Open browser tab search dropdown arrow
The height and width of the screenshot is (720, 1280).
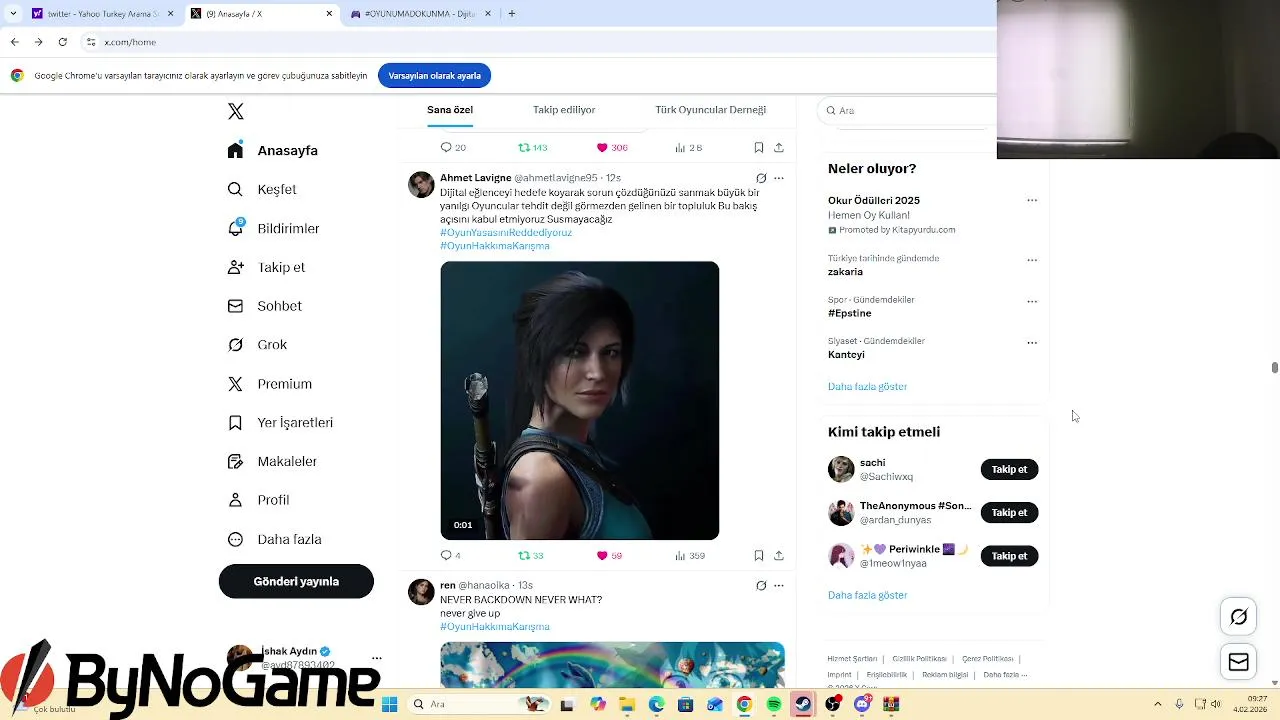click(13, 14)
